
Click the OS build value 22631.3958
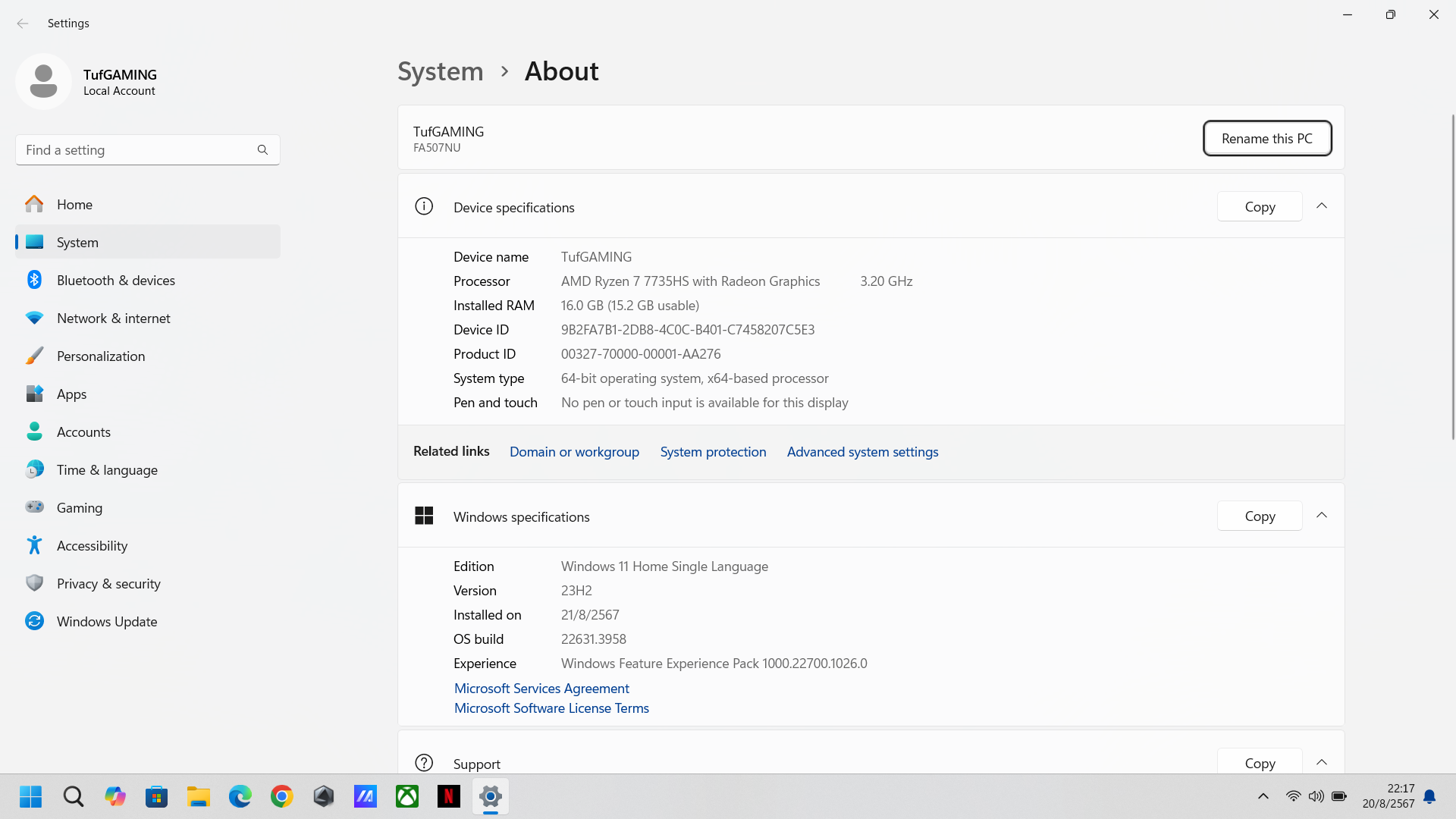(594, 639)
